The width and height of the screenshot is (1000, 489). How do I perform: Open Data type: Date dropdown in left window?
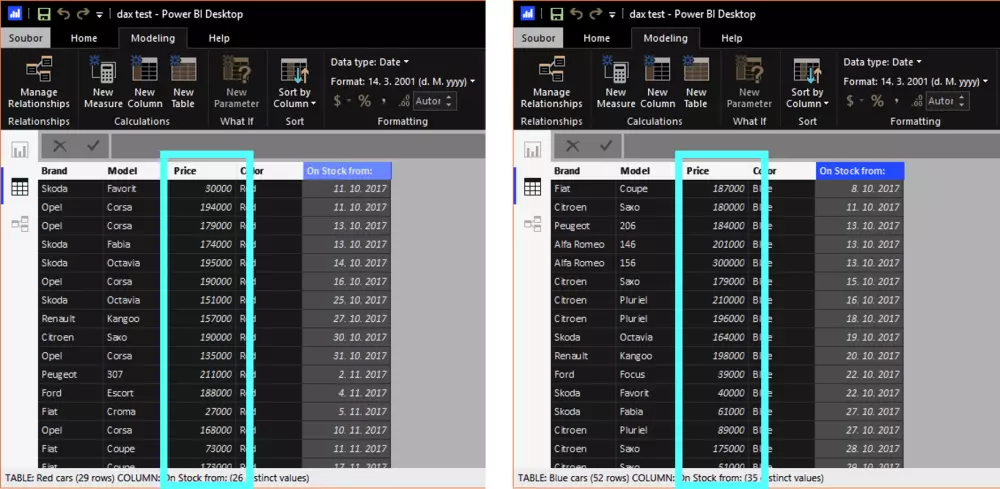click(370, 62)
